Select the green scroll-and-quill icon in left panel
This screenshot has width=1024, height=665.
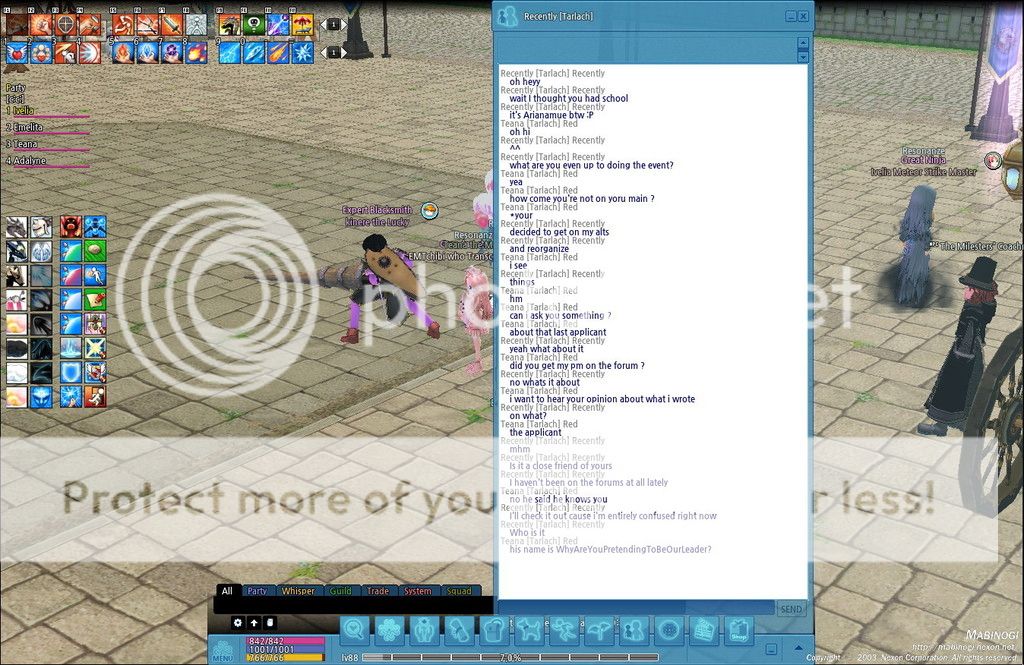click(95, 299)
